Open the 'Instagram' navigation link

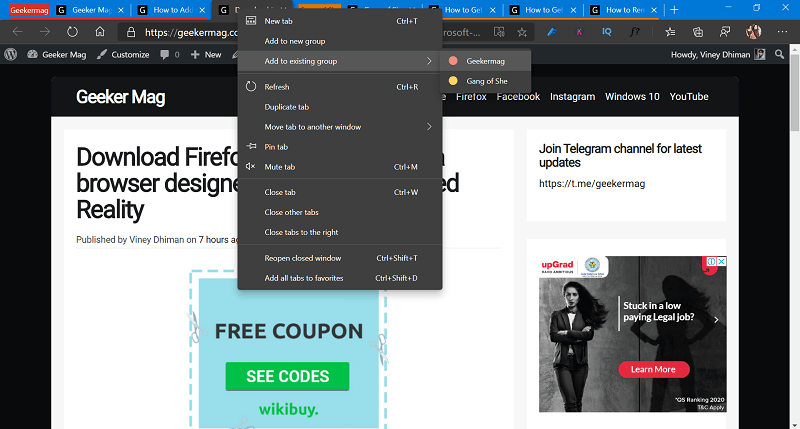point(572,96)
